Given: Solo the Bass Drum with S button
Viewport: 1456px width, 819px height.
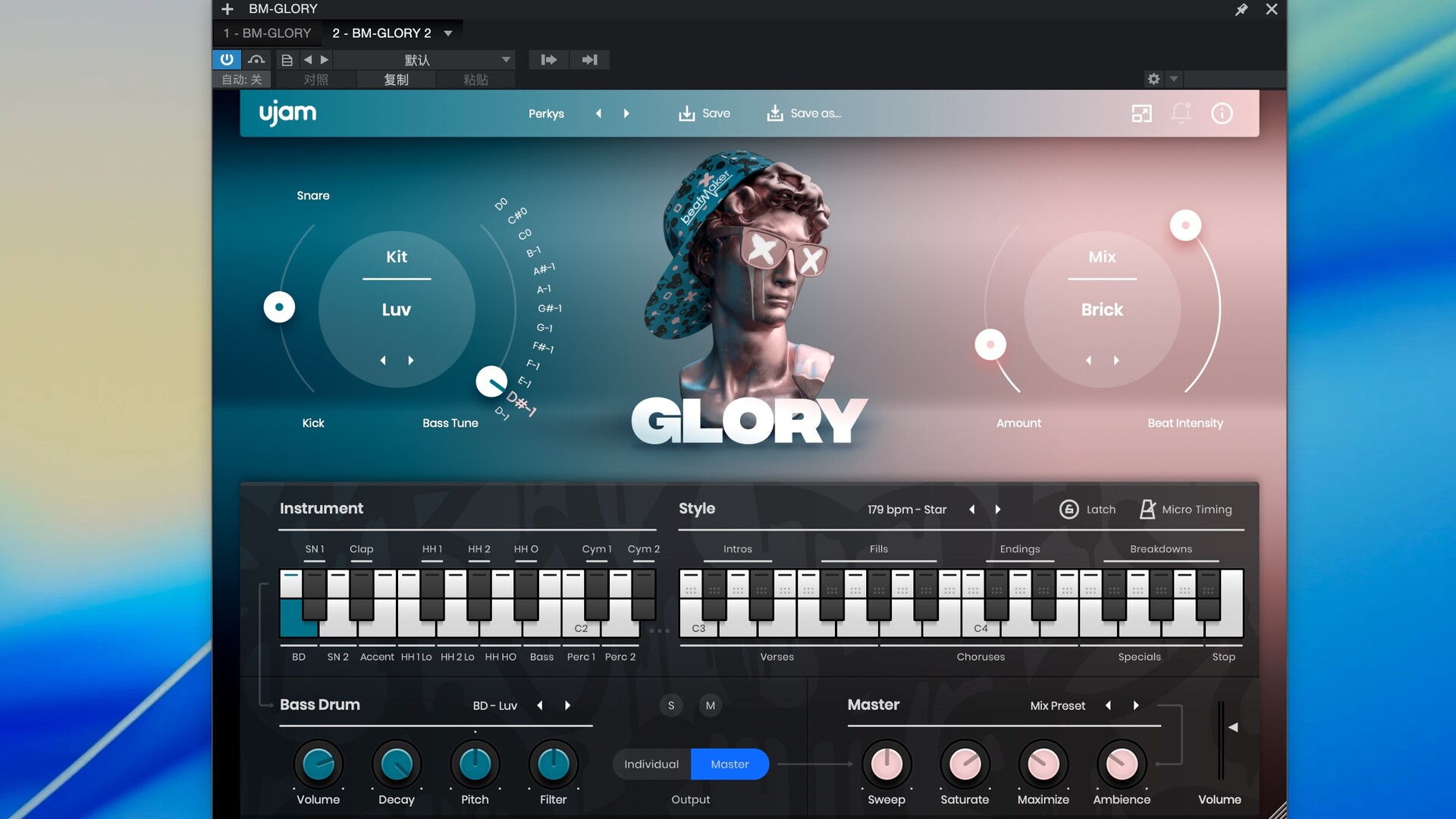Looking at the screenshot, I should coord(671,706).
